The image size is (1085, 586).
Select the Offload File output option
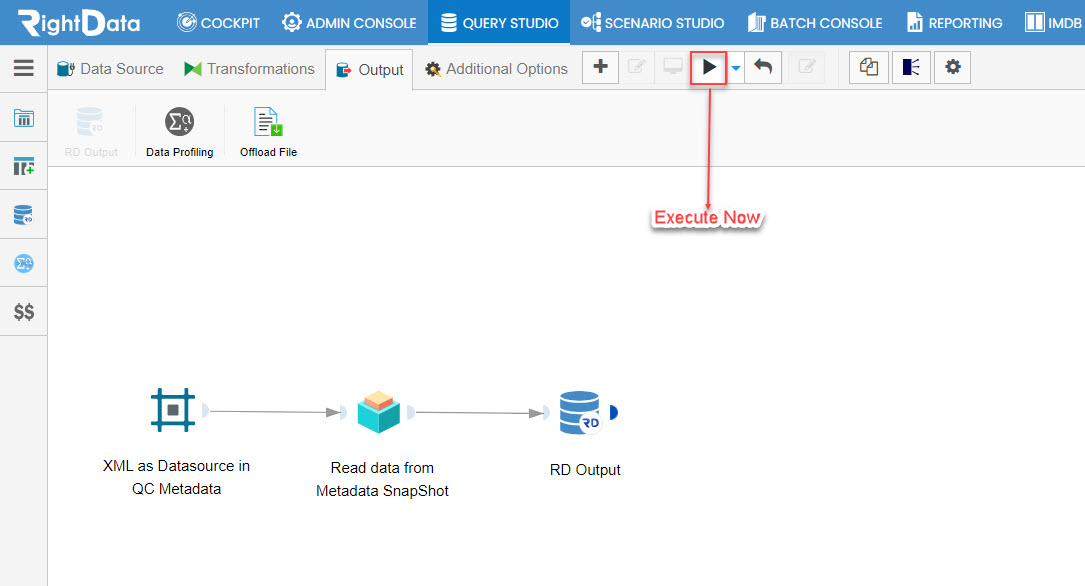pos(268,132)
